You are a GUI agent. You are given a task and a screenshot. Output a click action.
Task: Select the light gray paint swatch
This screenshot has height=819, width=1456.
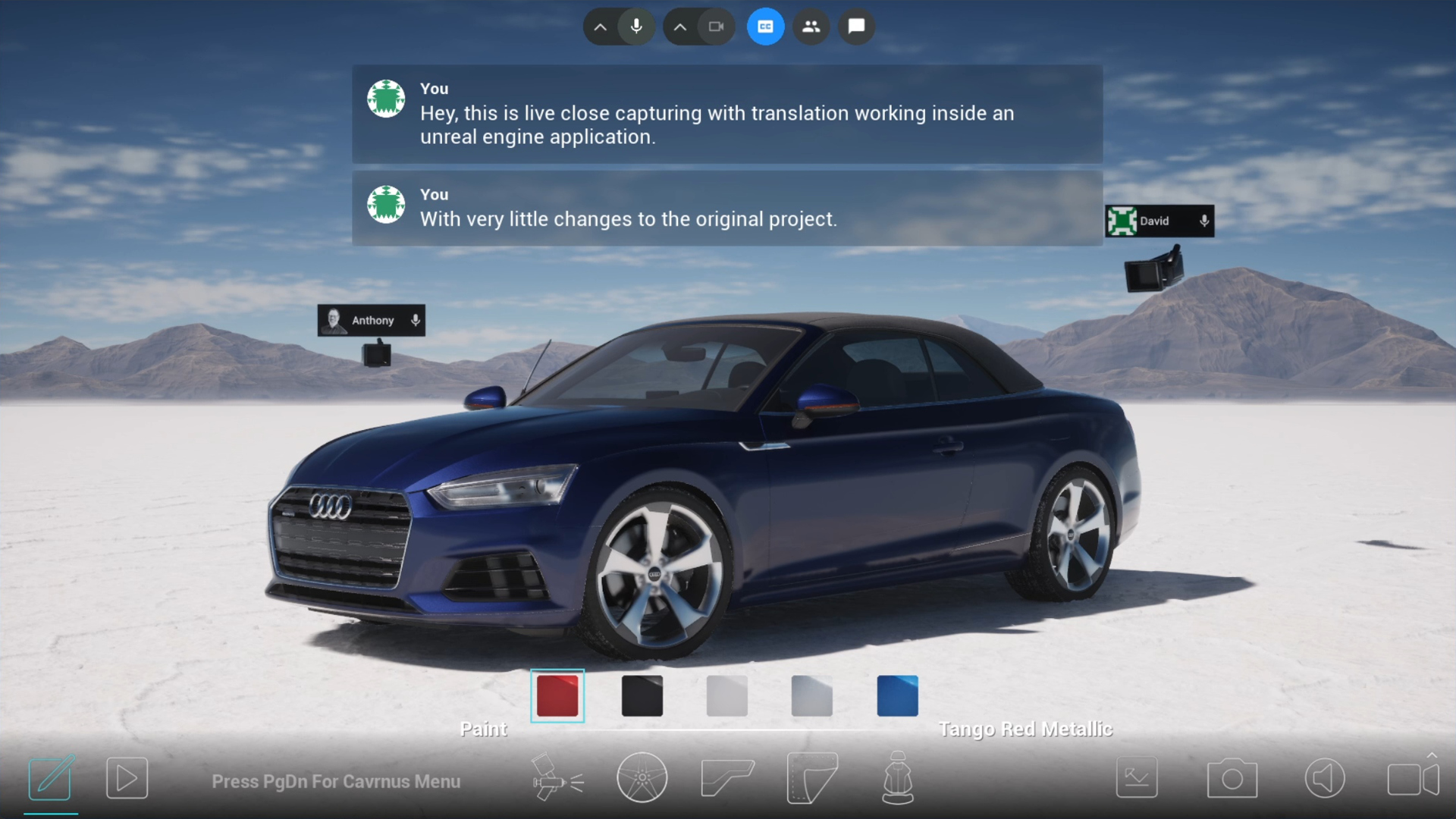pos(727,695)
